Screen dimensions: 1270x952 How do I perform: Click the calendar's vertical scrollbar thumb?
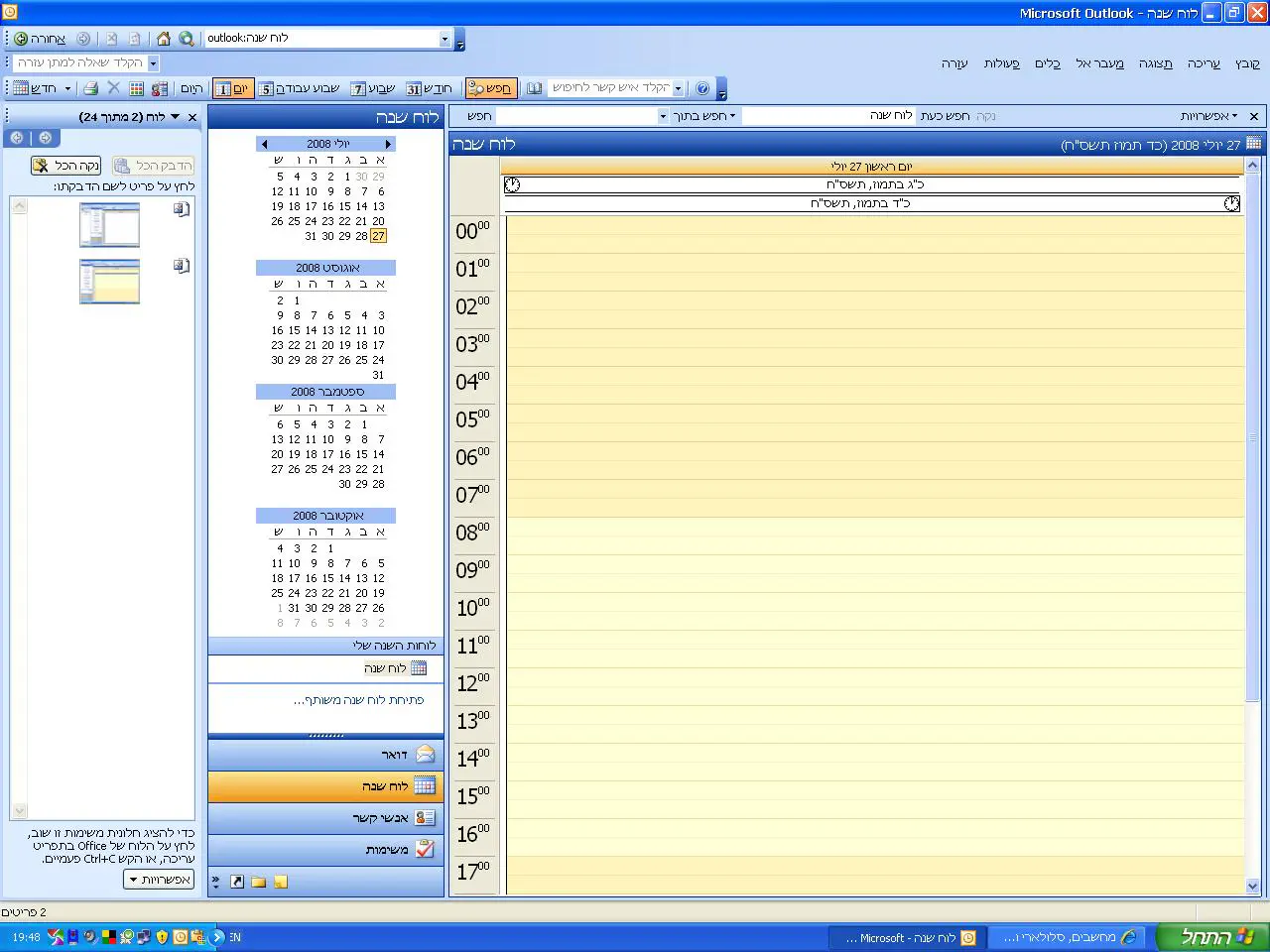pyautogui.click(x=1253, y=436)
